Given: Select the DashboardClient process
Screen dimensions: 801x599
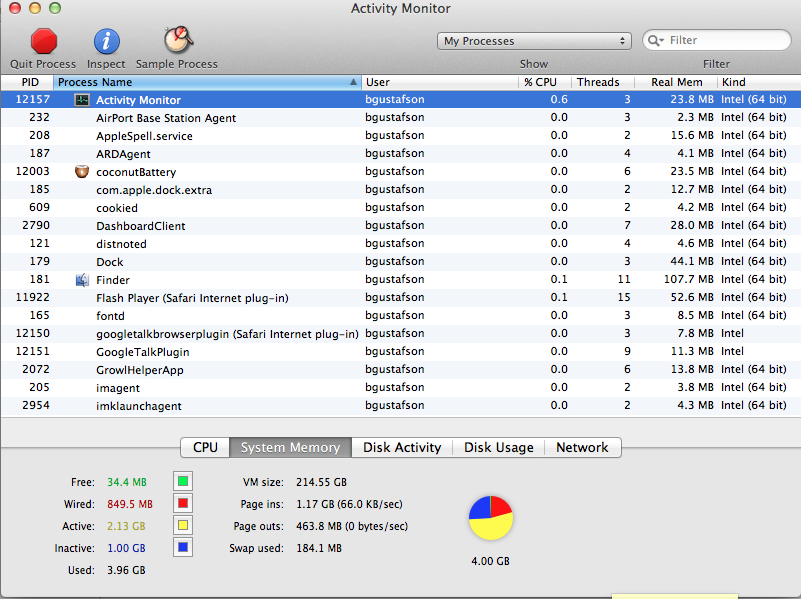Looking at the screenshot, I should pos(400,225).
